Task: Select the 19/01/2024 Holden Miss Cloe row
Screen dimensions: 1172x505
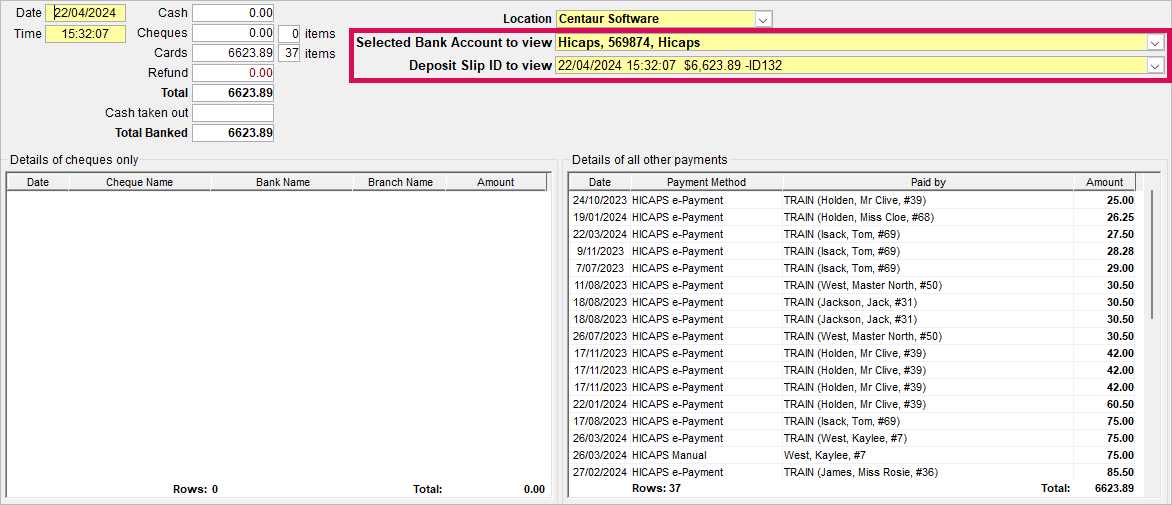Action: [852, 217]
